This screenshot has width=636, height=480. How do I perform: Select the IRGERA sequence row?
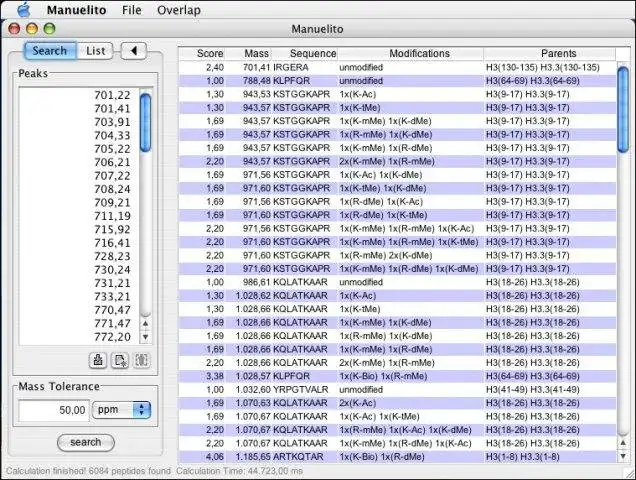coord(398,67)
